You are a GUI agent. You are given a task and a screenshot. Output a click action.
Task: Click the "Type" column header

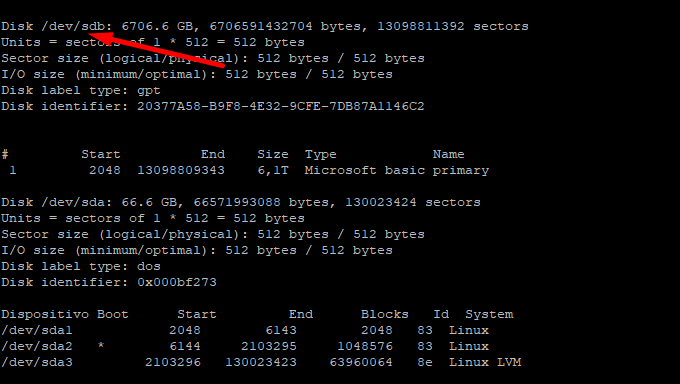coord(320,154)
